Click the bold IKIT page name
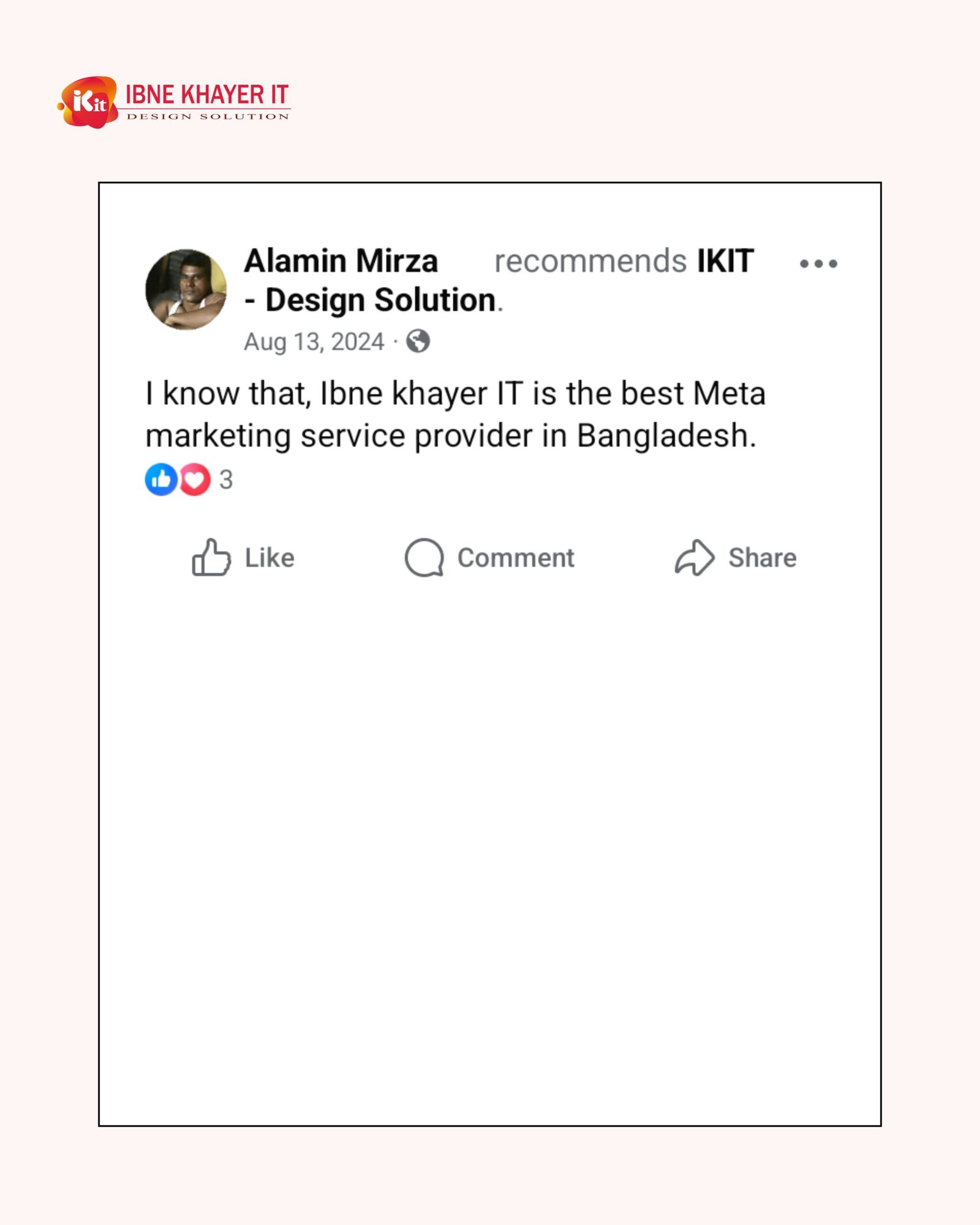 tap(725, 261)
